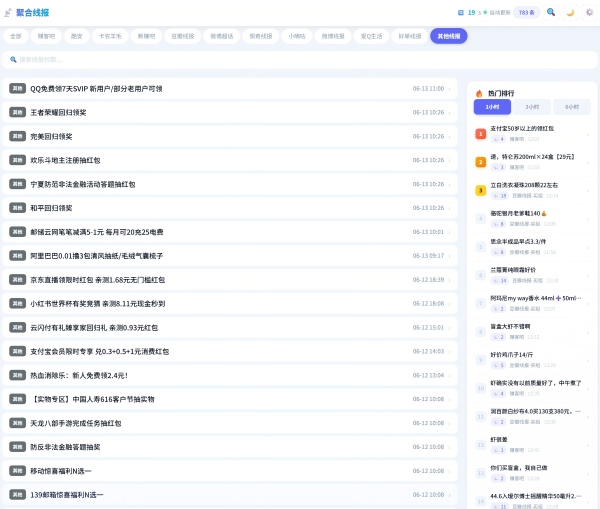
Task: Toggle the 自动更新 auto-refresh indicator
Action: 497,13
